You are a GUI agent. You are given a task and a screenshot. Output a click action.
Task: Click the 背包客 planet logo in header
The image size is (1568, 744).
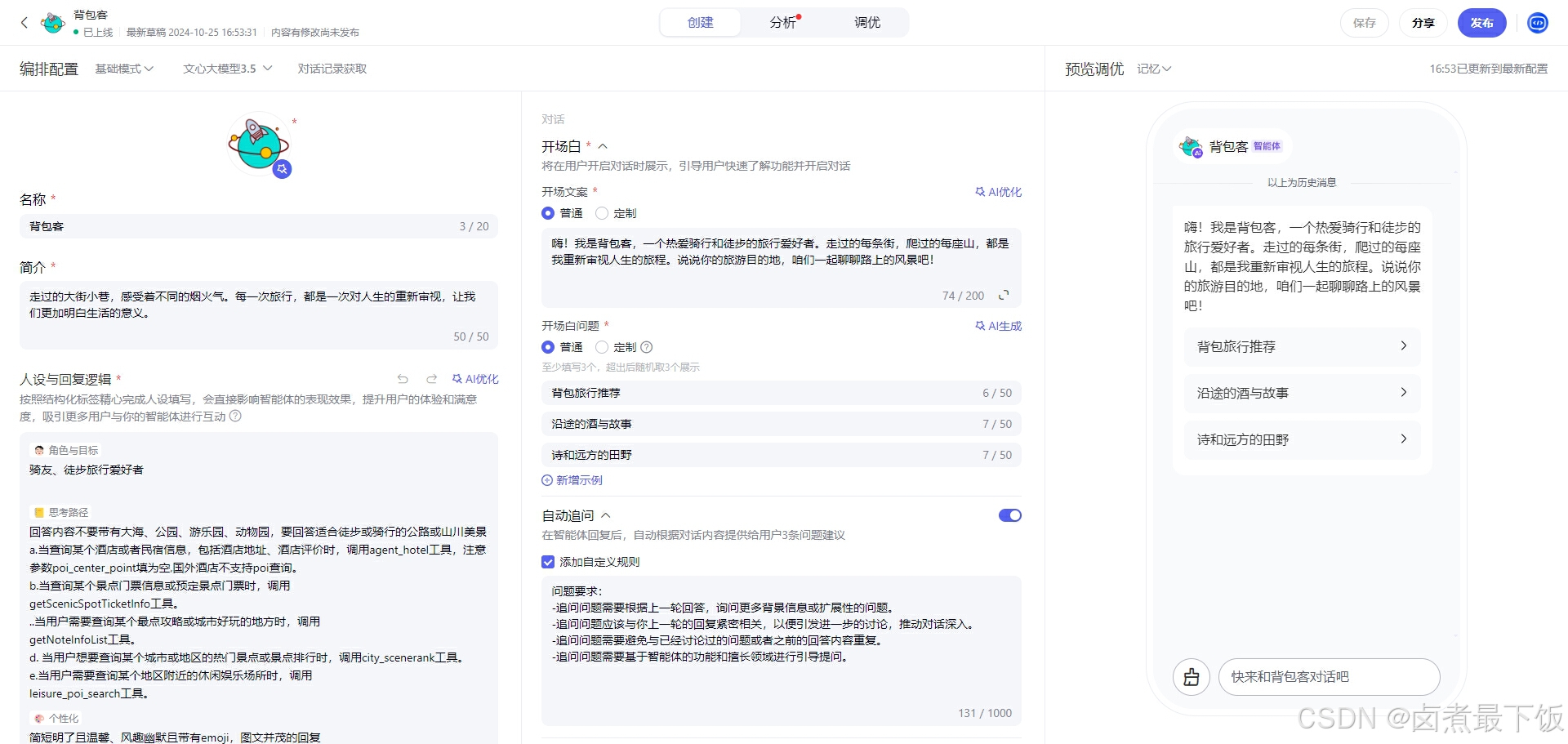pyautogui.click(x=53, y=23)
